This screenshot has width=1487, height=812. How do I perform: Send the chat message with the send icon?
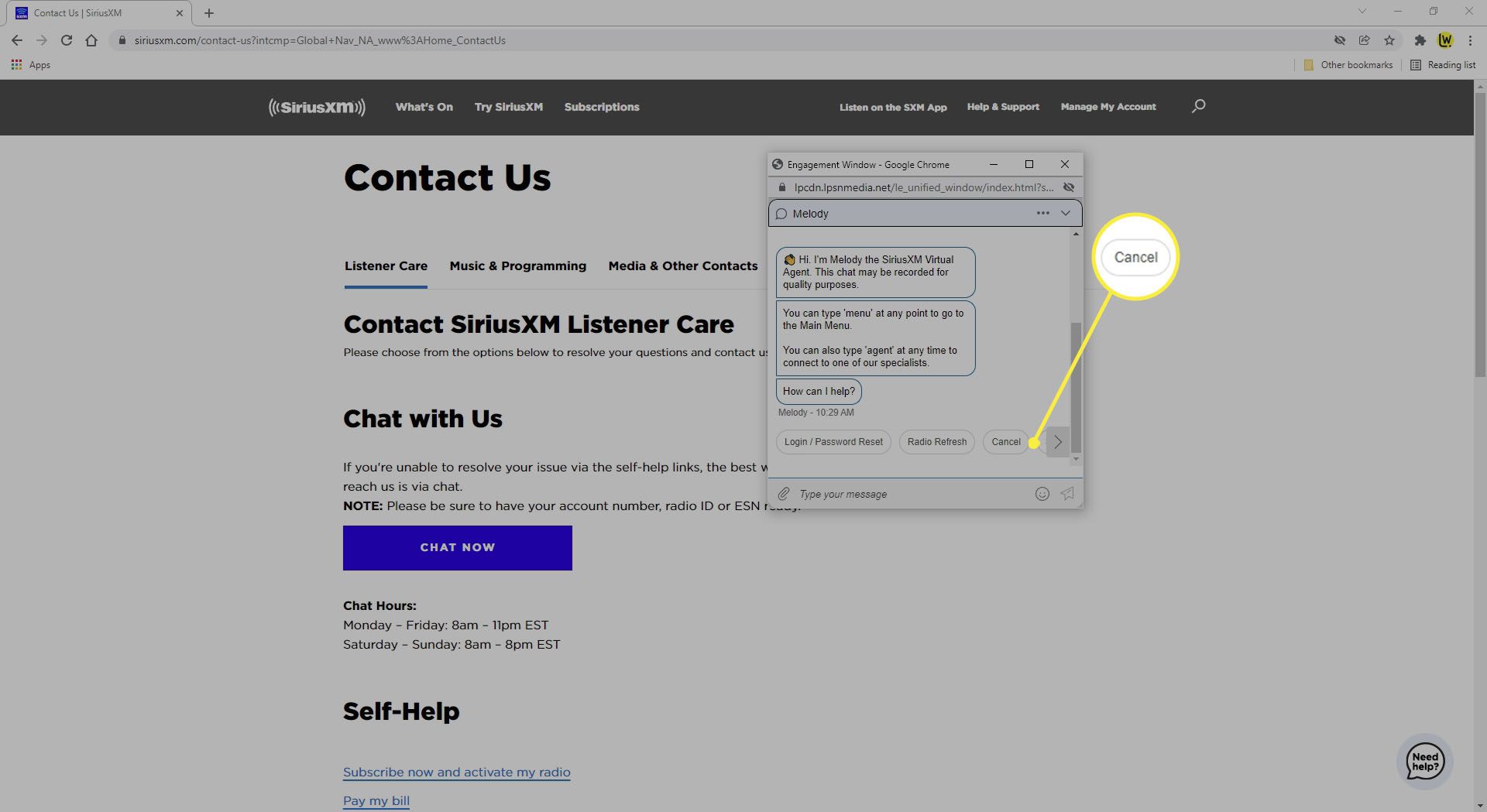[1067, 494]
